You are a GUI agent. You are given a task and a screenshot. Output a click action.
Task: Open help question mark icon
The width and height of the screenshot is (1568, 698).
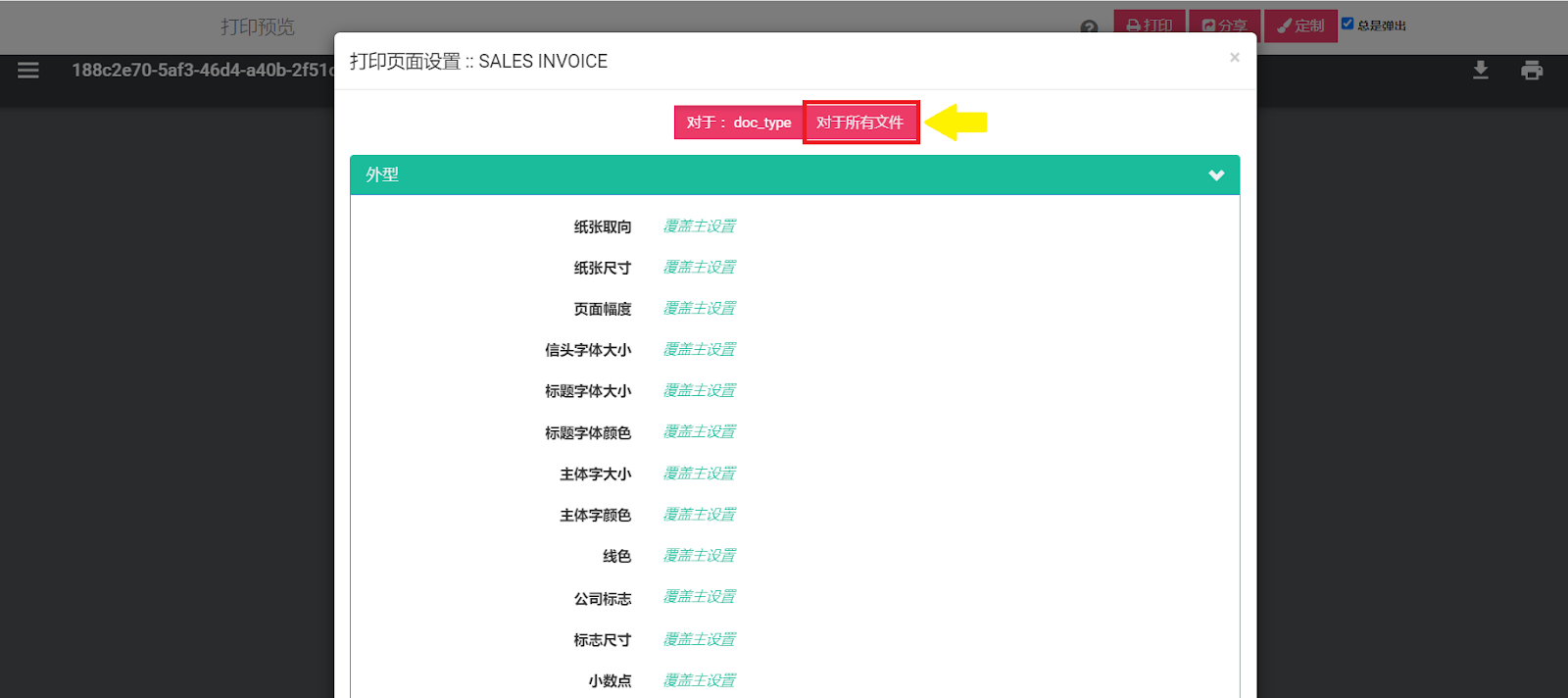pos(1089,27)
